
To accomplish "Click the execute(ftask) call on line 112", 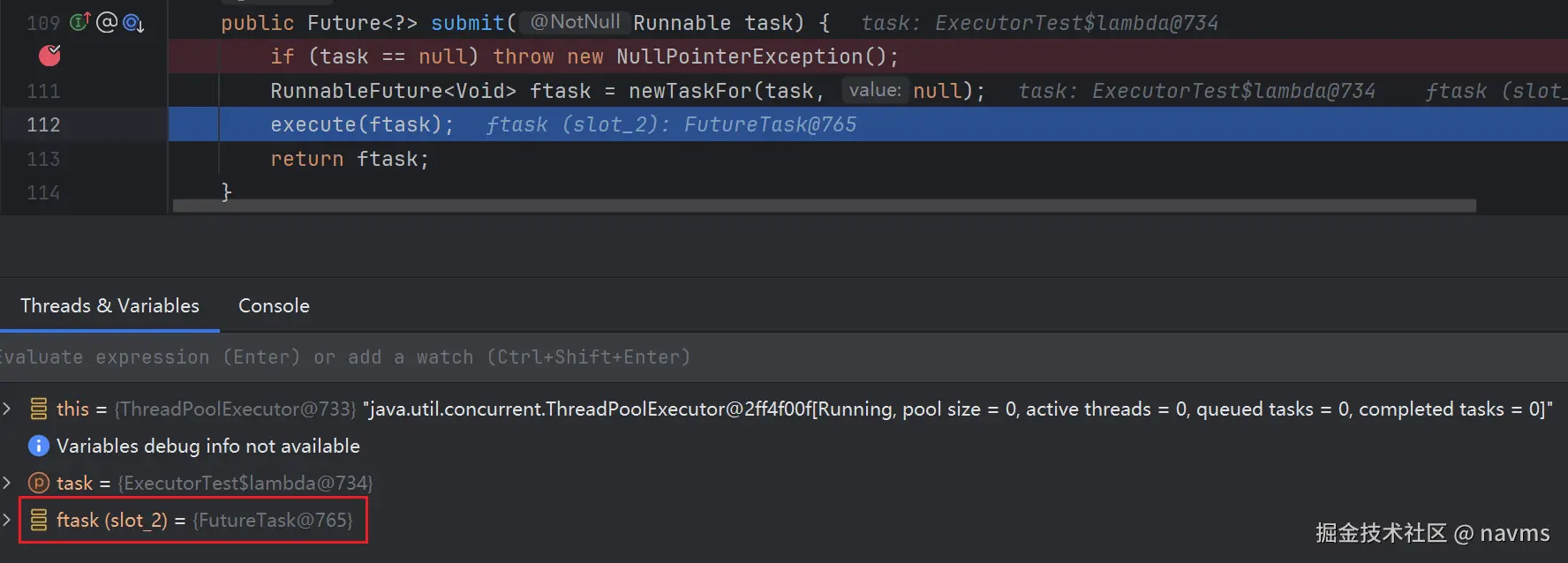I will click(362, 124).
